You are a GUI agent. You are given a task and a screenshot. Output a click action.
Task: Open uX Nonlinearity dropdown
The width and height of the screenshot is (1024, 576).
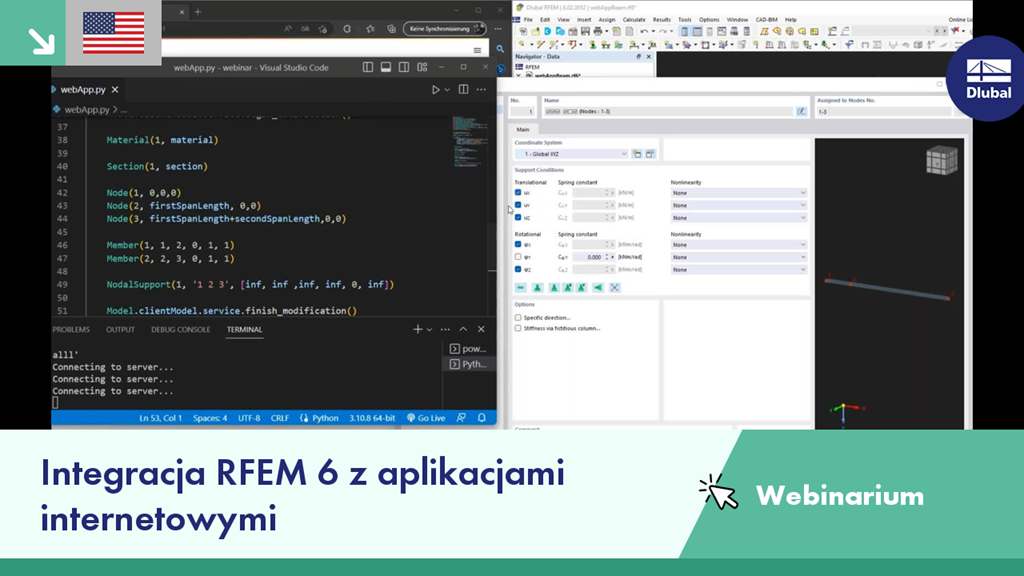(x=739, y=193)
